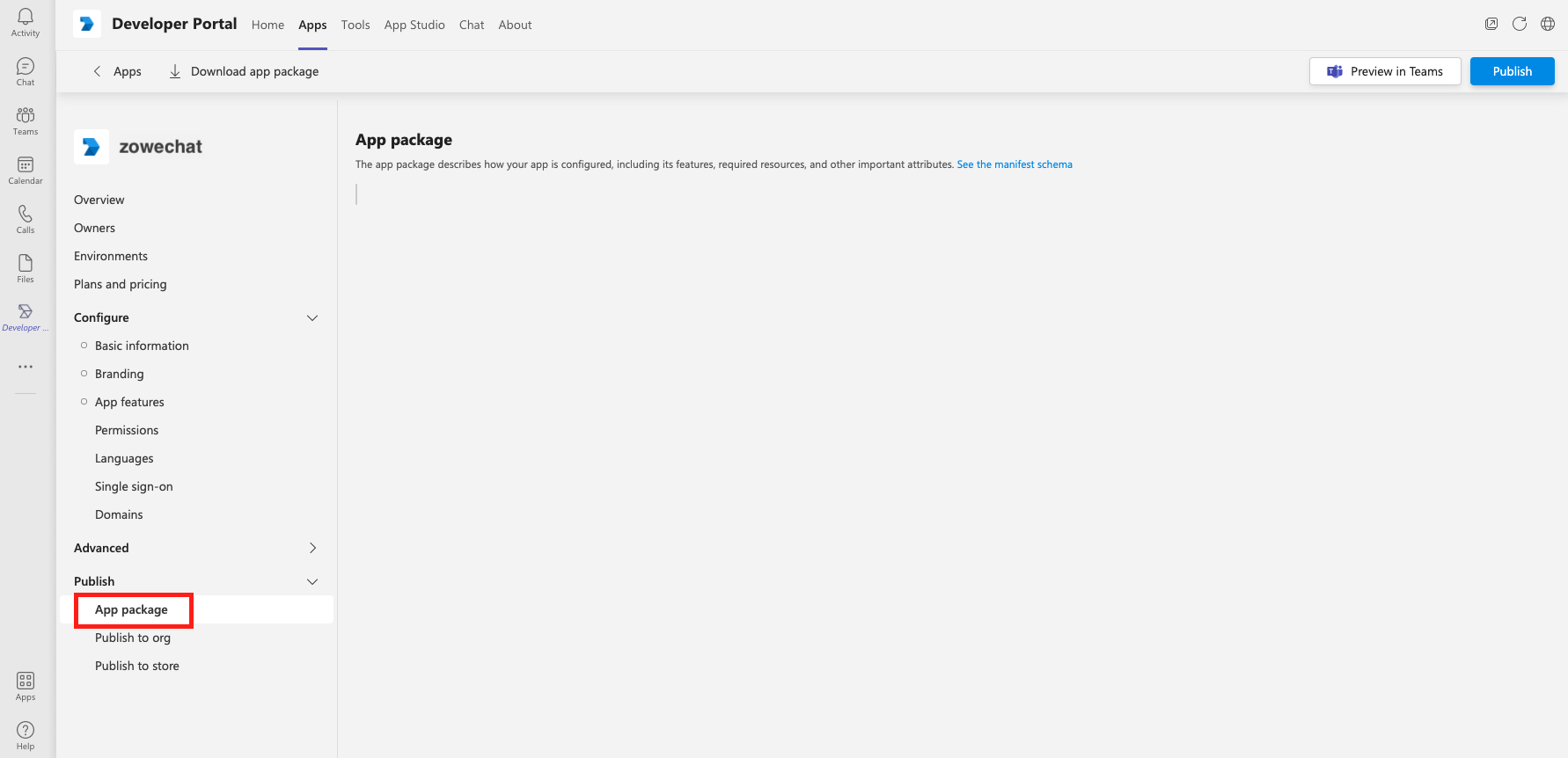Click the Help question mark icon

[26, 735]
